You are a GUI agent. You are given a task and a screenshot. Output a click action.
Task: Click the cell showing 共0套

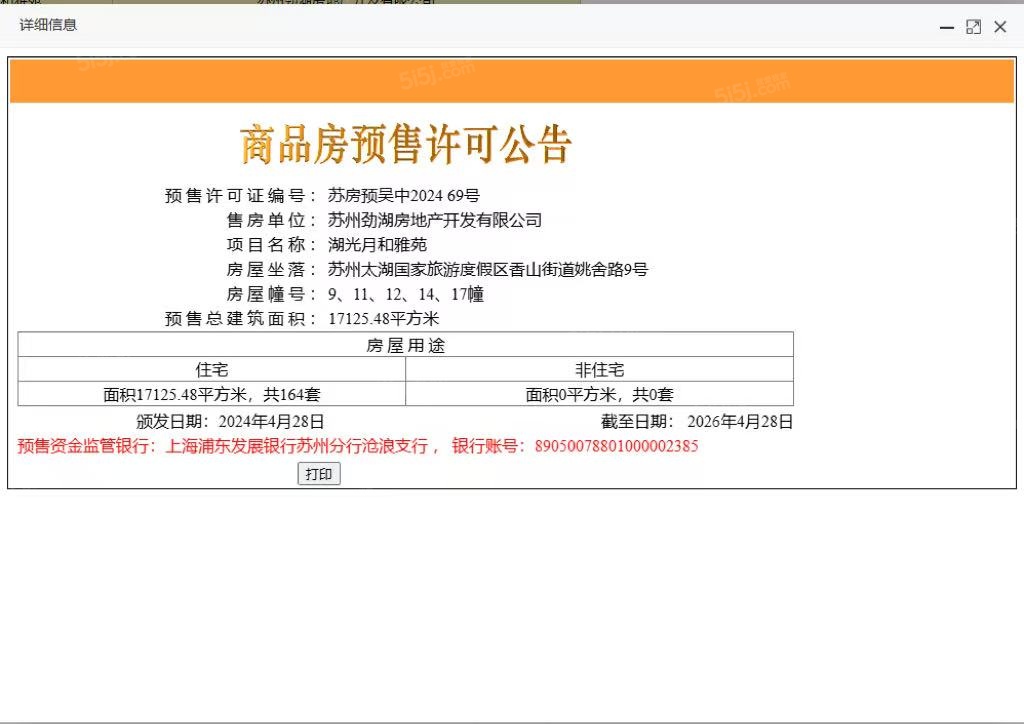(x=599, y=395)
